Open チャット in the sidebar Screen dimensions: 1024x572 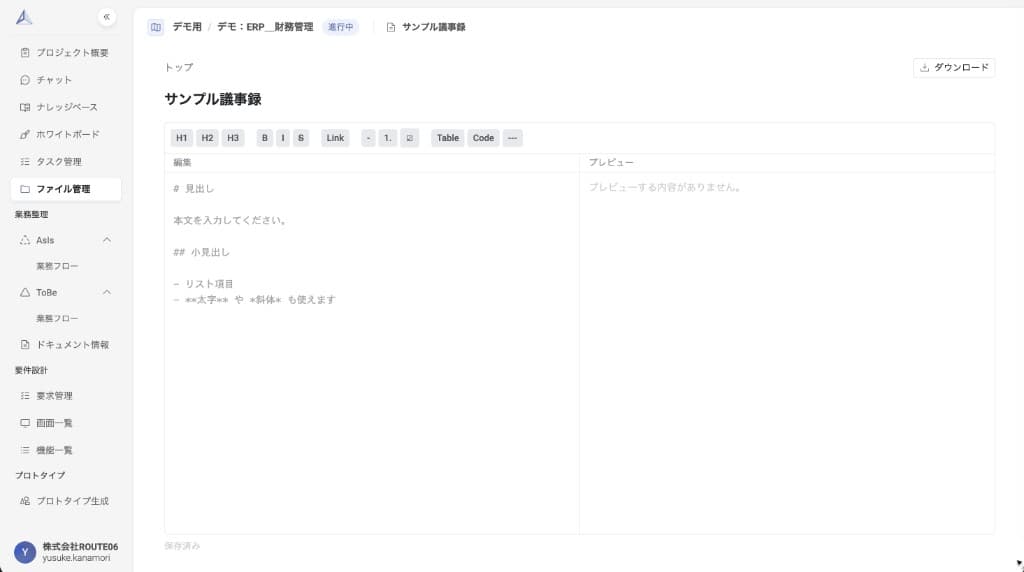pyautogui.click(x=66, y=80)
